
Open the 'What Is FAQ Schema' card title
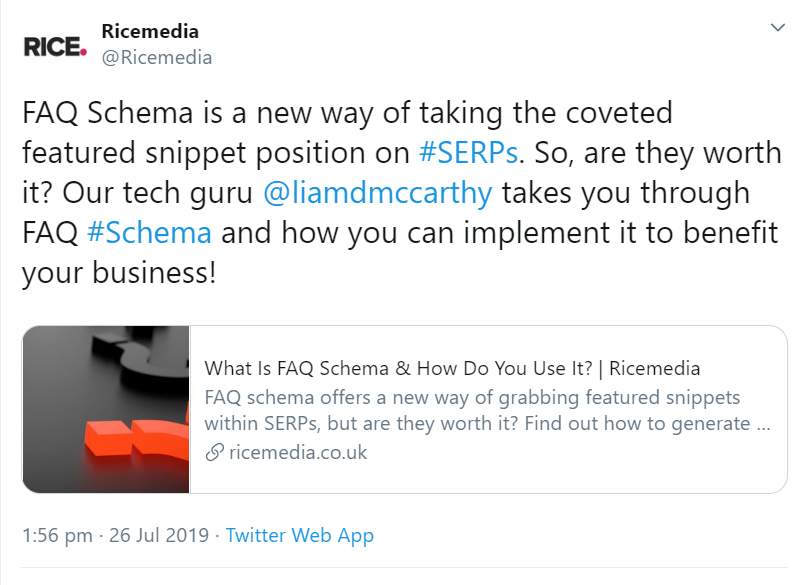click(452, 368)
